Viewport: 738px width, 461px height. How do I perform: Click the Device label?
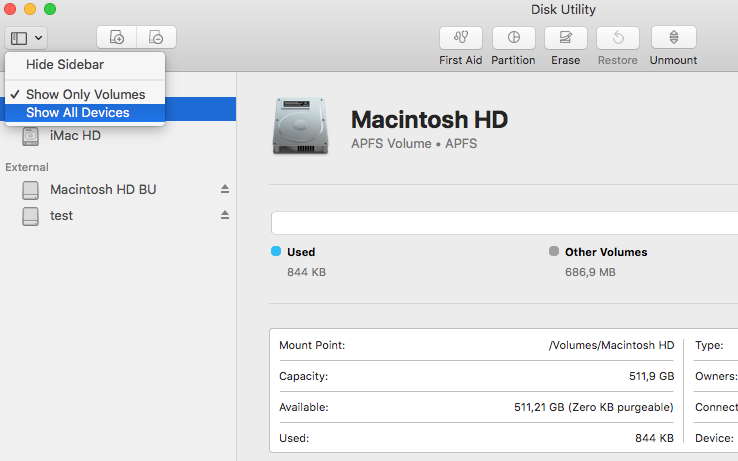tap(714, 438)
